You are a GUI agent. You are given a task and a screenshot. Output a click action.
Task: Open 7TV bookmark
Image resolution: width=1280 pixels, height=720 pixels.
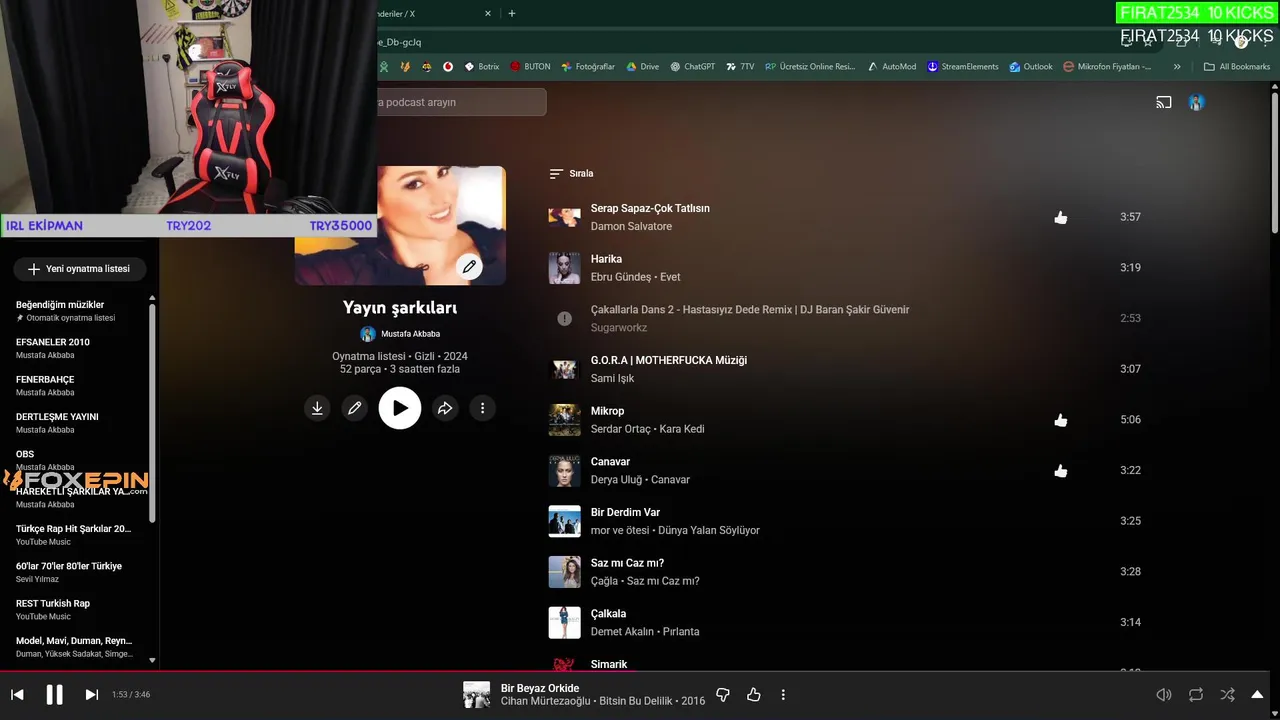point(740,67)
